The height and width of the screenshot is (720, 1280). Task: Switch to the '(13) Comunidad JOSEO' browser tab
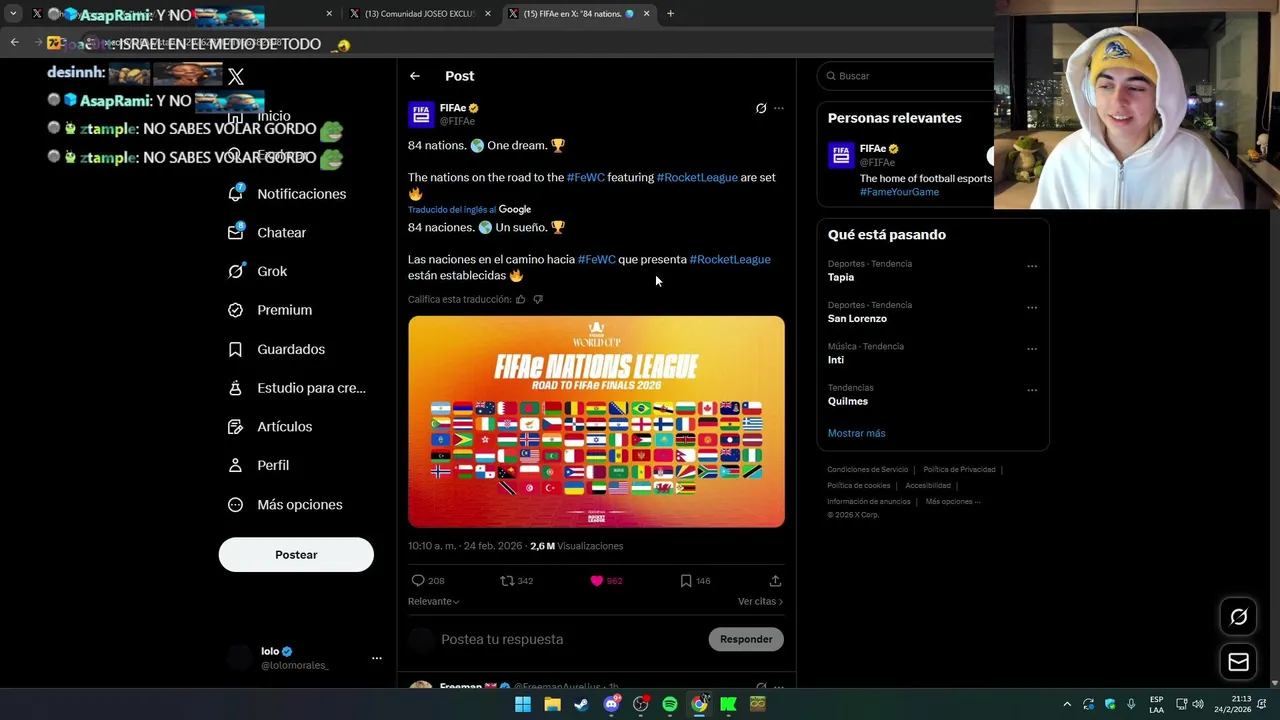(420, 14)
